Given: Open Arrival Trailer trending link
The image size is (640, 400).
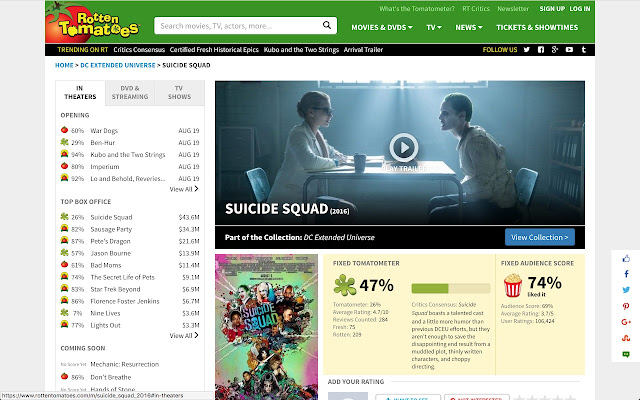Looking at the screenshot, I should (x=363, y=50).
